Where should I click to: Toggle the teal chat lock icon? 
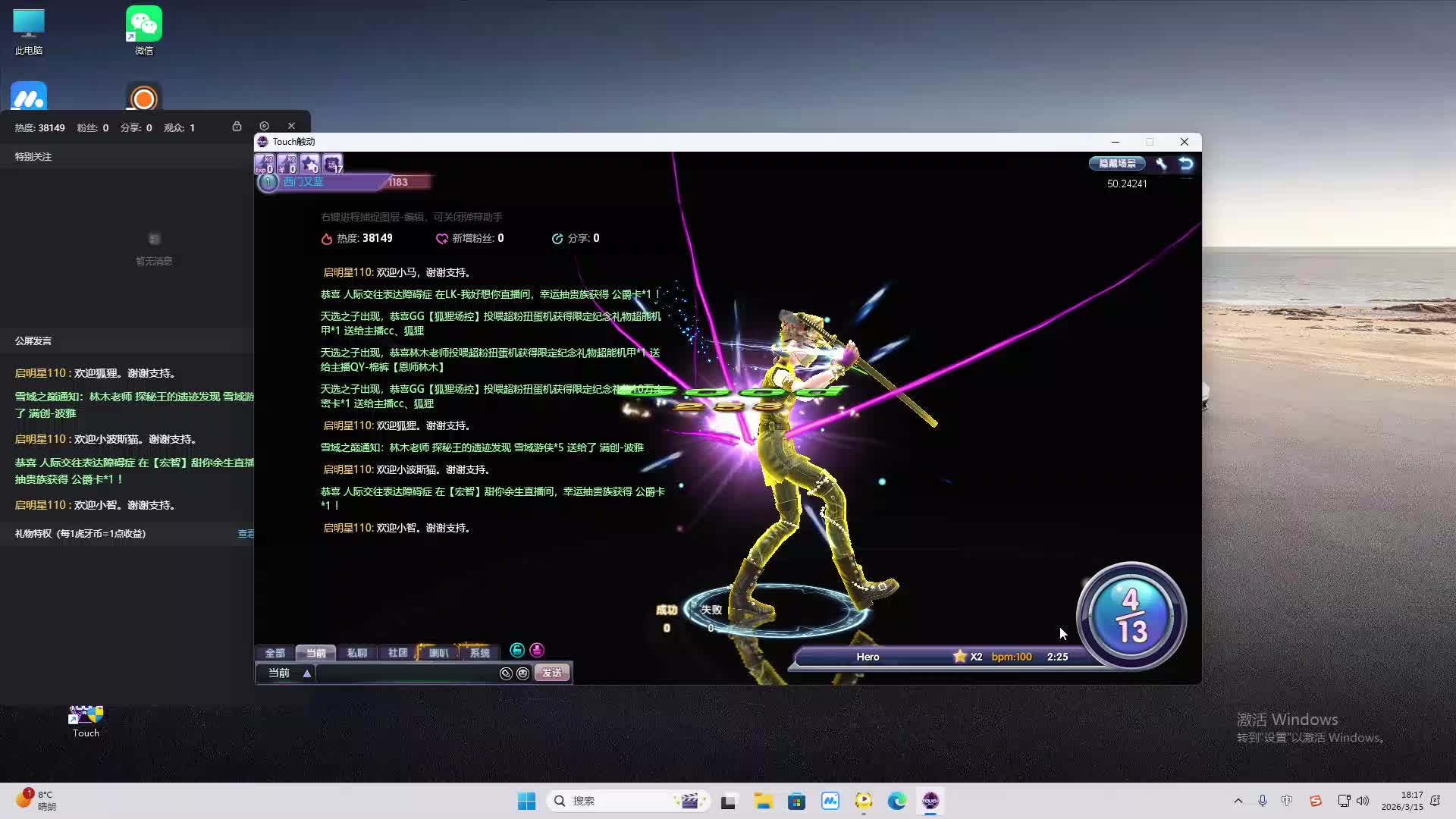(517, 651)
